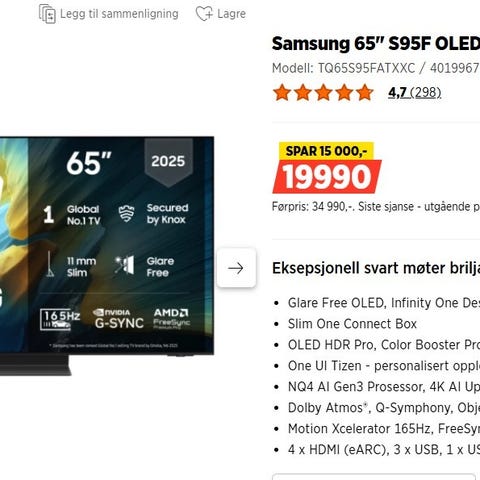Image resolution: width=480 pixels, height=480 pixels.
Task: Click the compare icon beside Legg til sammenligning
Action: [x=47, y=14]
